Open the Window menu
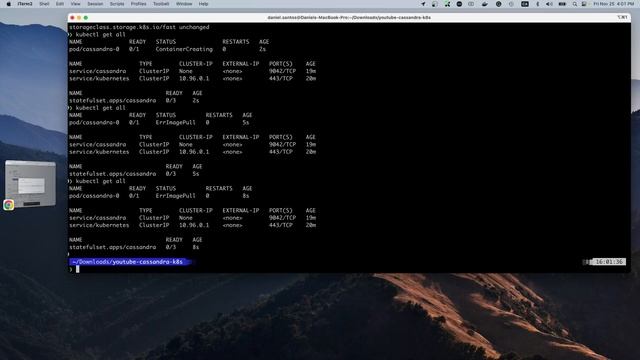The width and height of the screenshot is (640, 360). (x=184, y=4)
